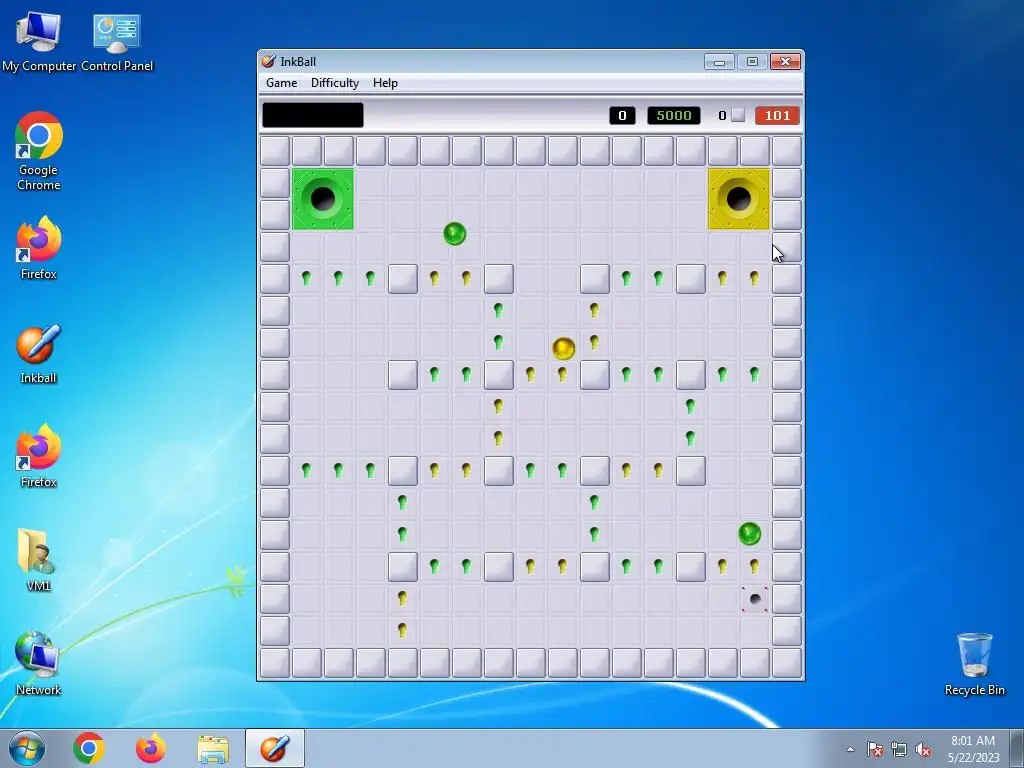The width and height of the screenshot is (1024, 768).
Task: Click the black score counter showing 0
Action: [x=622, y=116]
